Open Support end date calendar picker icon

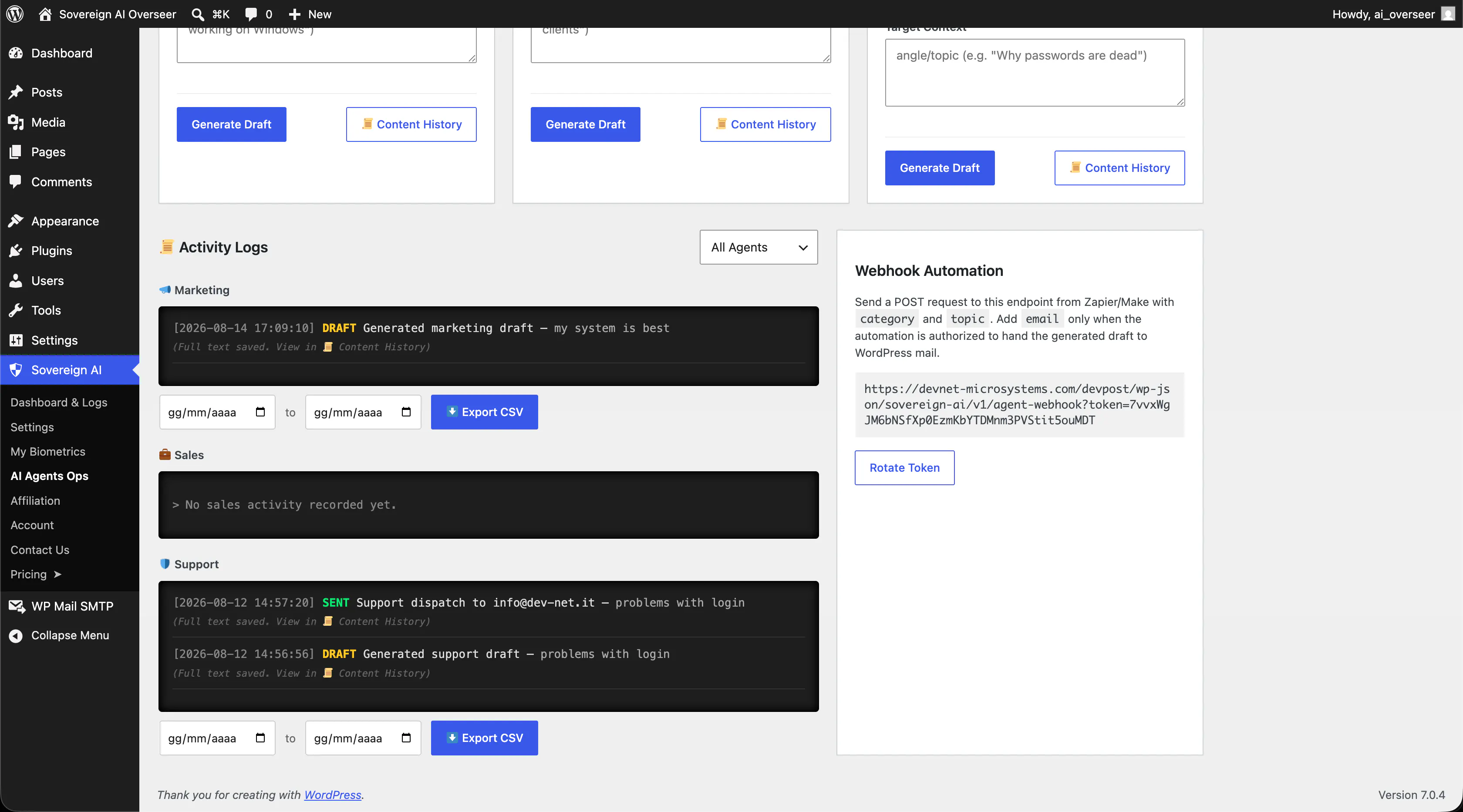point(406,738)
